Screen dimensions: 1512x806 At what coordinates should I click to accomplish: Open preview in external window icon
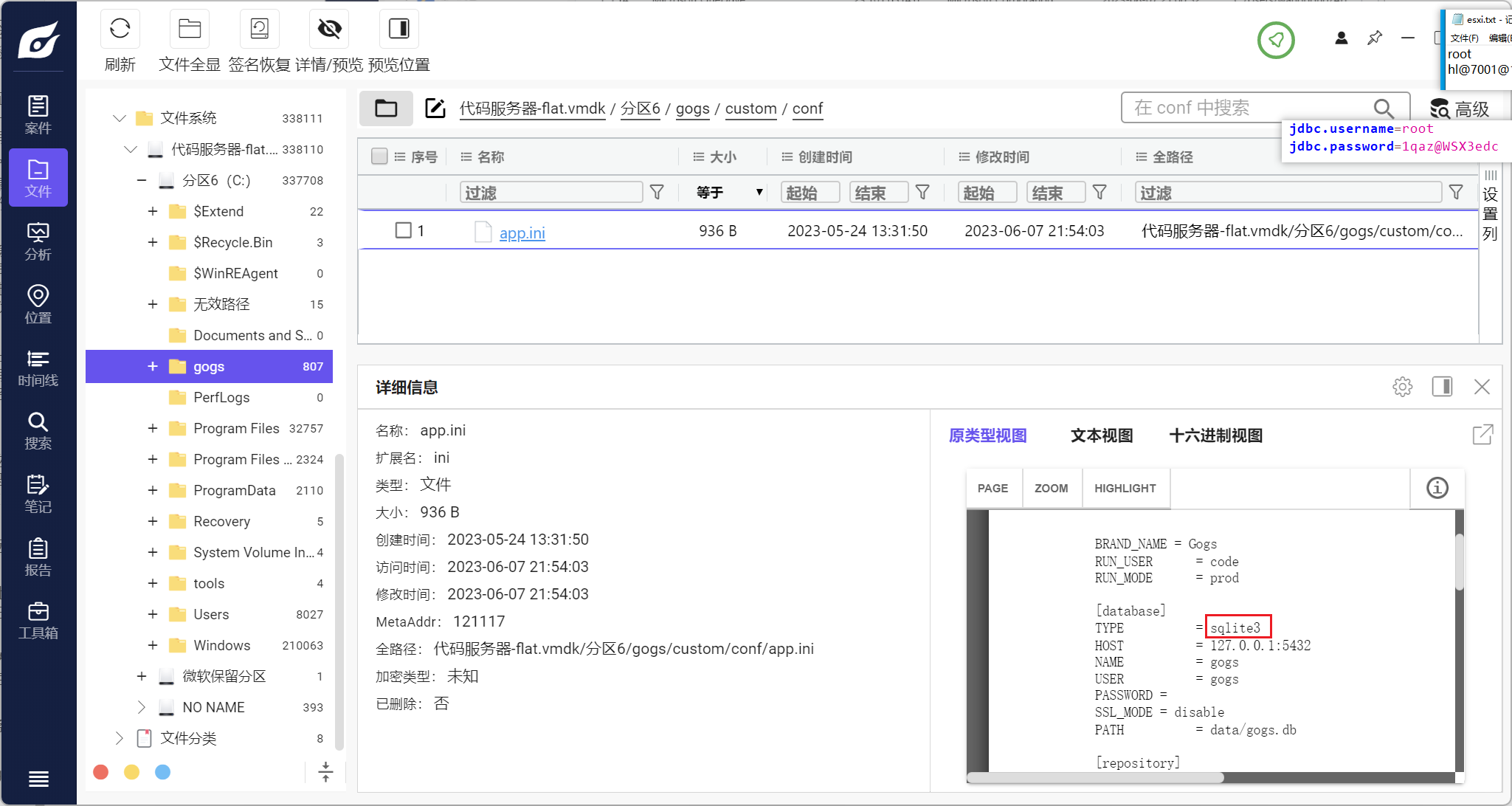[1482, 435]
